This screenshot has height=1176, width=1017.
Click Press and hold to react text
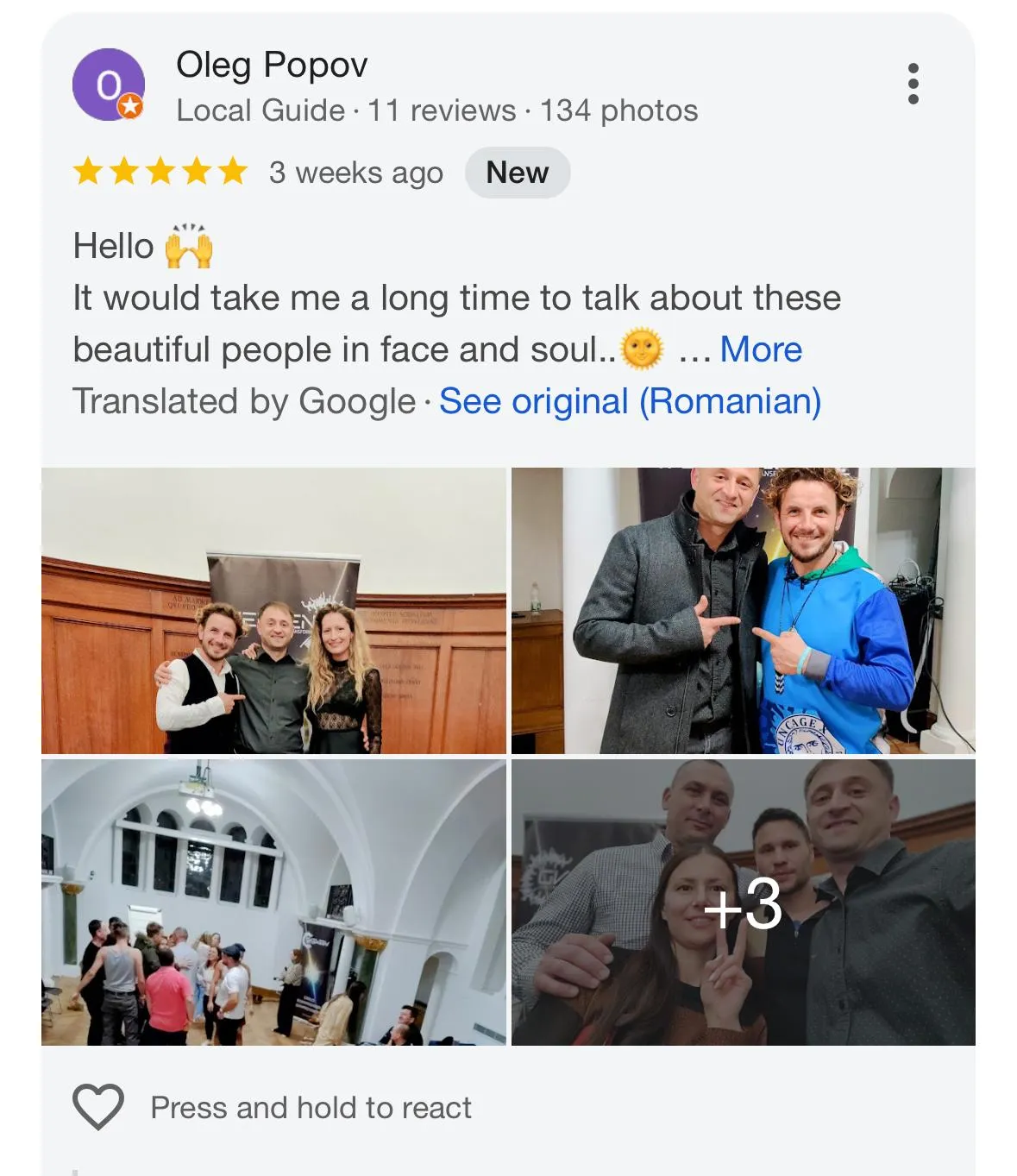[311, 1108]
